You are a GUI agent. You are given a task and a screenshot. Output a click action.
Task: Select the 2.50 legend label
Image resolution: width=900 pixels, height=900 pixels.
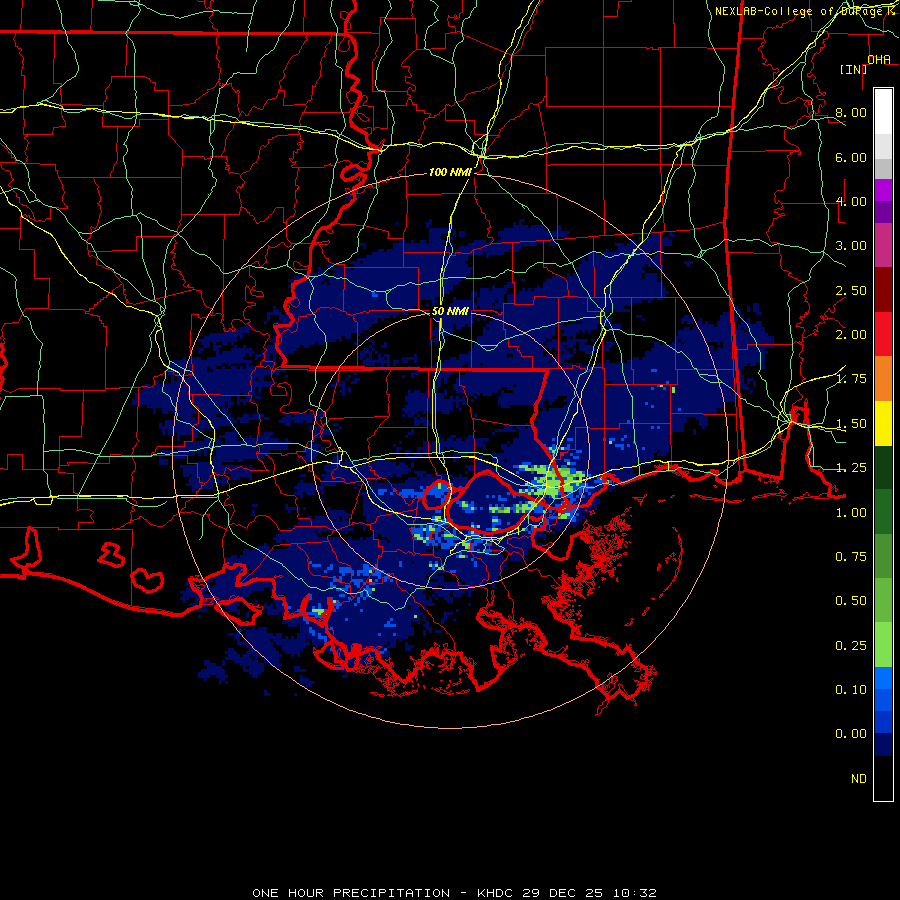pyautogui.click(x=851, y=290)
